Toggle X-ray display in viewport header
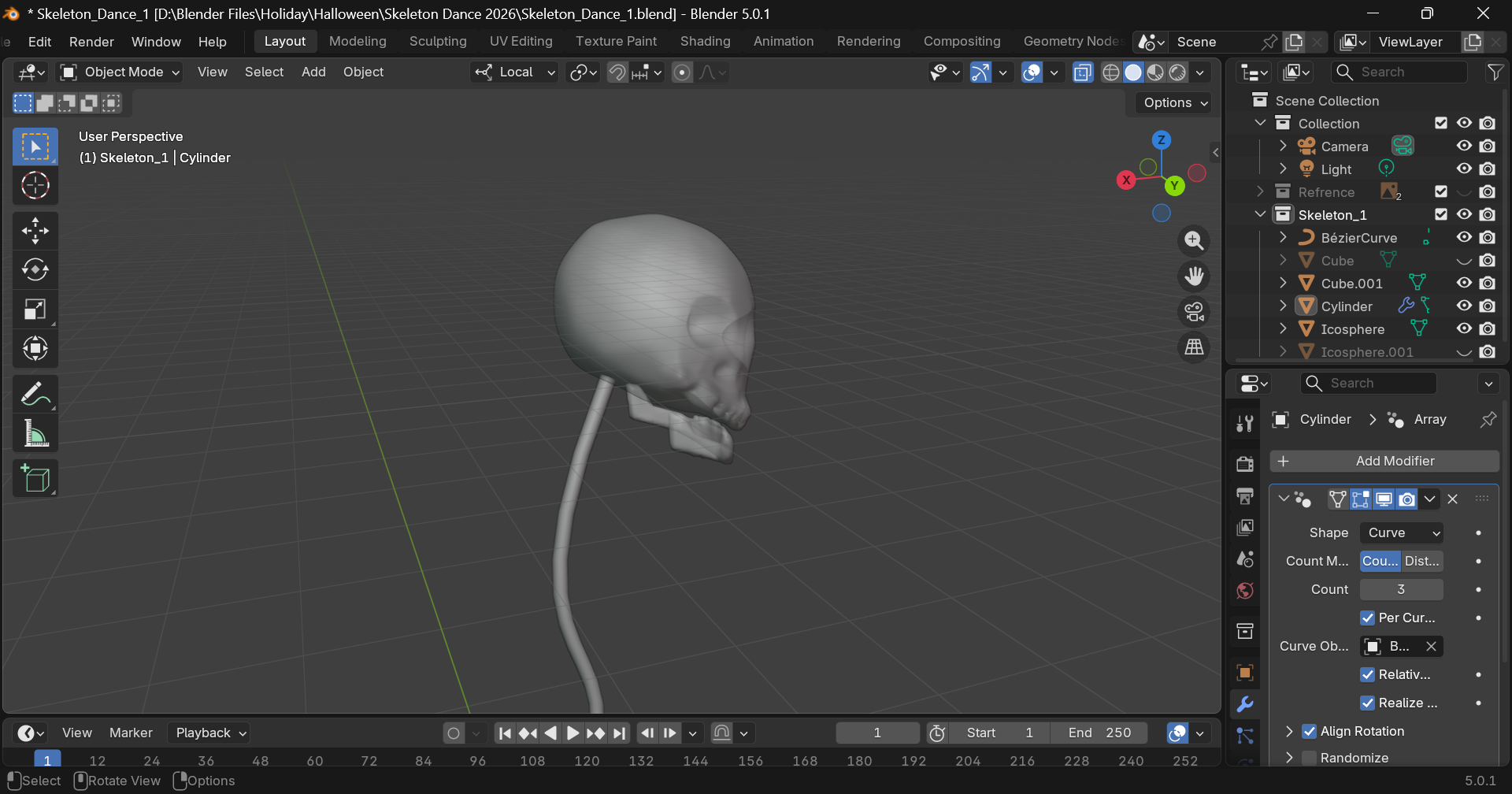The height and width of the screenshot is (794, 1512). click(1083, 72)
